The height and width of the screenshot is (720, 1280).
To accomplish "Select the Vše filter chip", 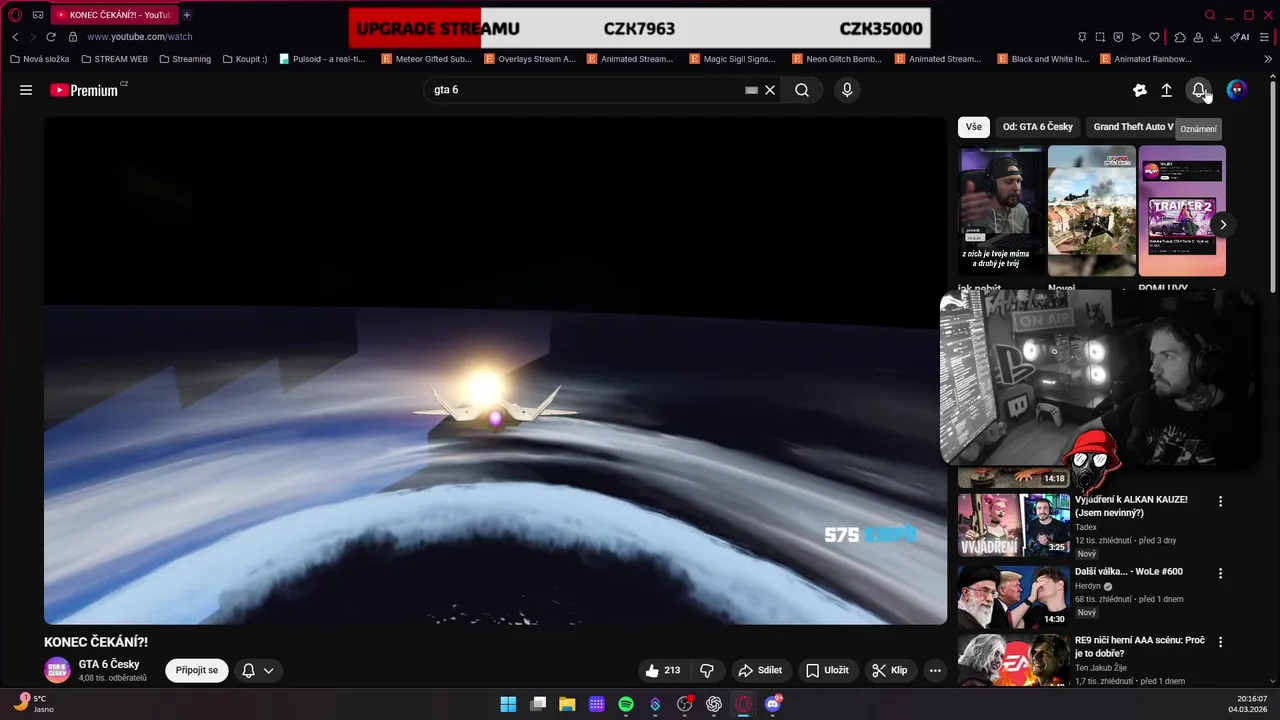I will [x=974, y=127].
